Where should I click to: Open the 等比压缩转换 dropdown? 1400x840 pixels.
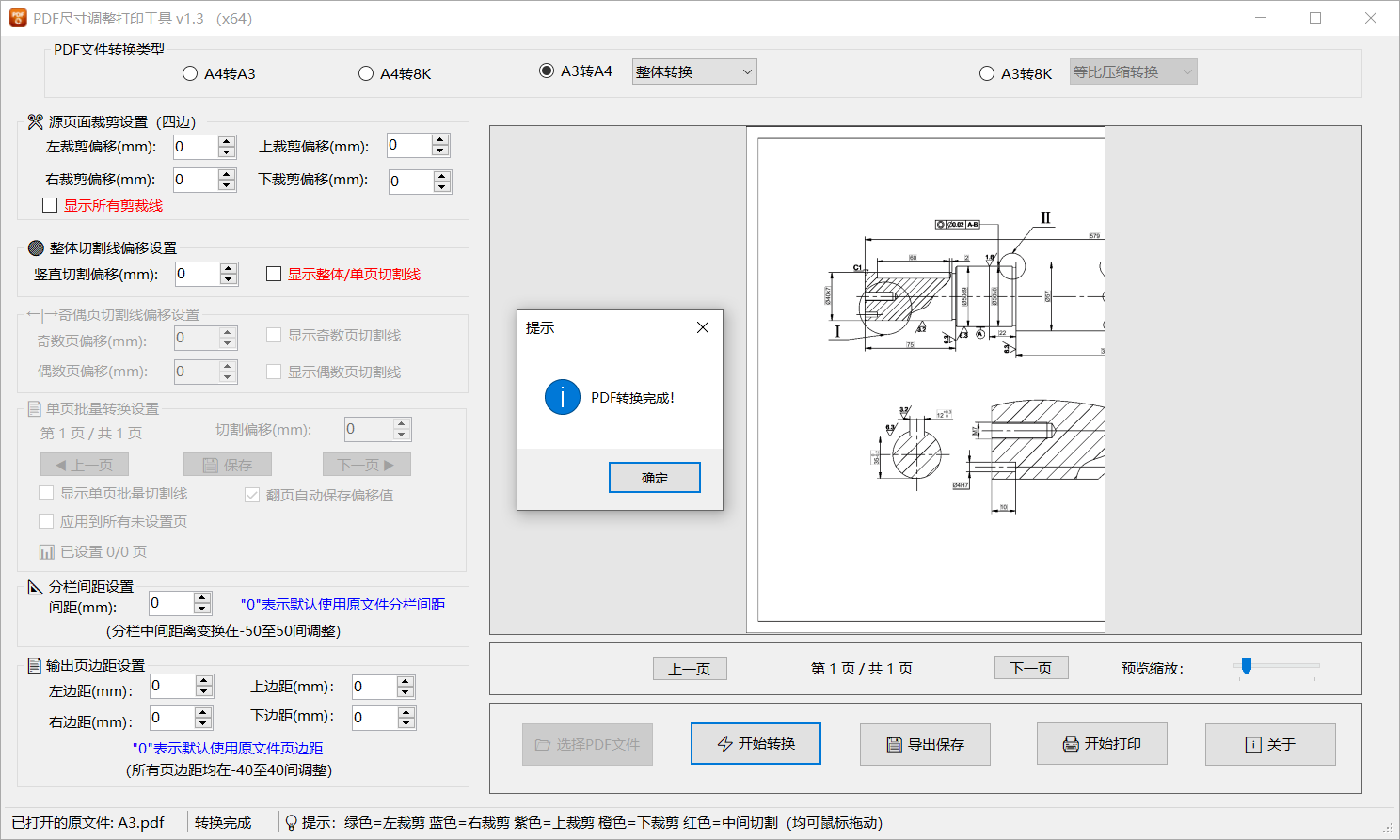point(1133,71)
